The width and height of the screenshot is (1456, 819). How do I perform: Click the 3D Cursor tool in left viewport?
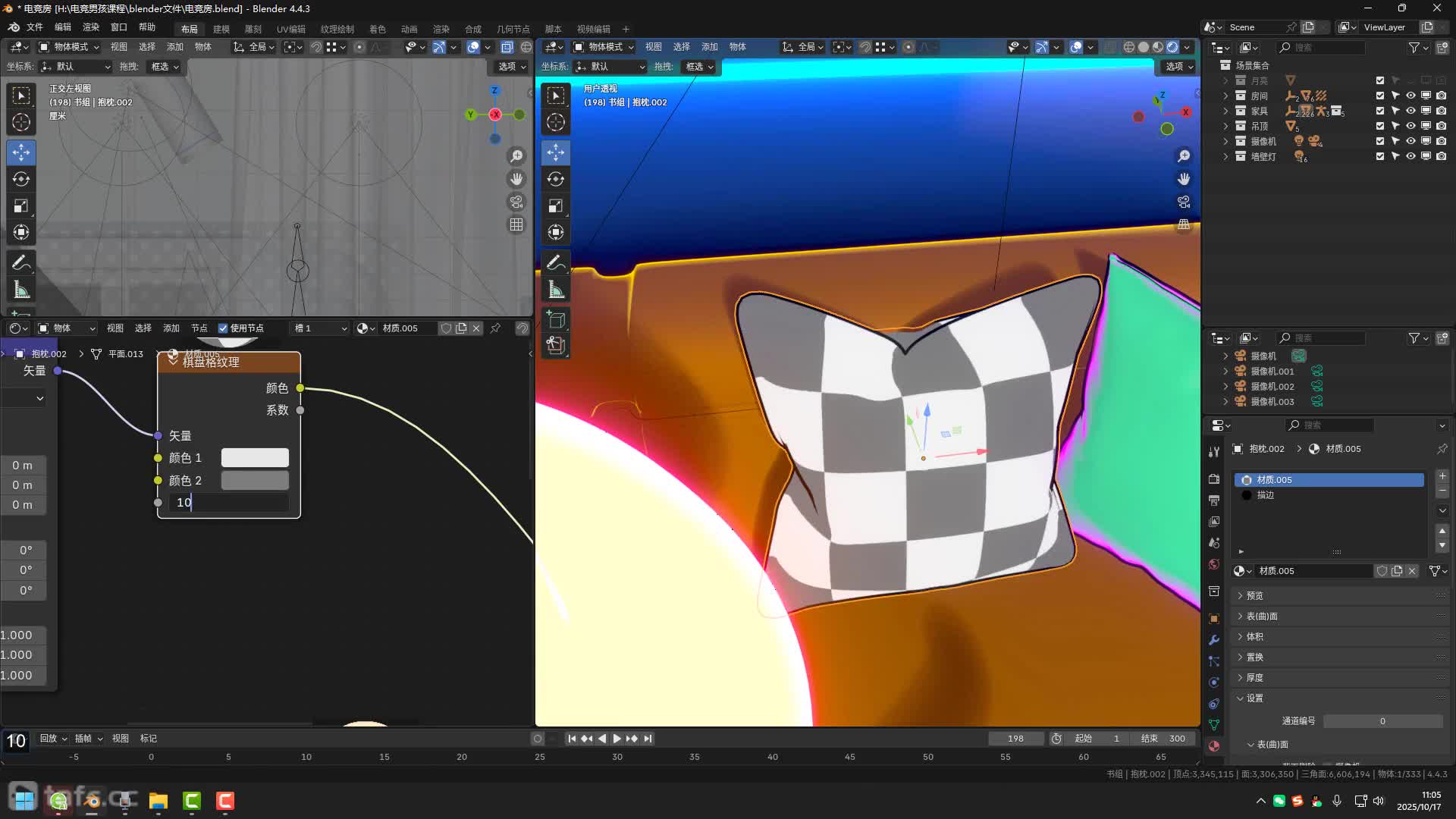(21, 122)
